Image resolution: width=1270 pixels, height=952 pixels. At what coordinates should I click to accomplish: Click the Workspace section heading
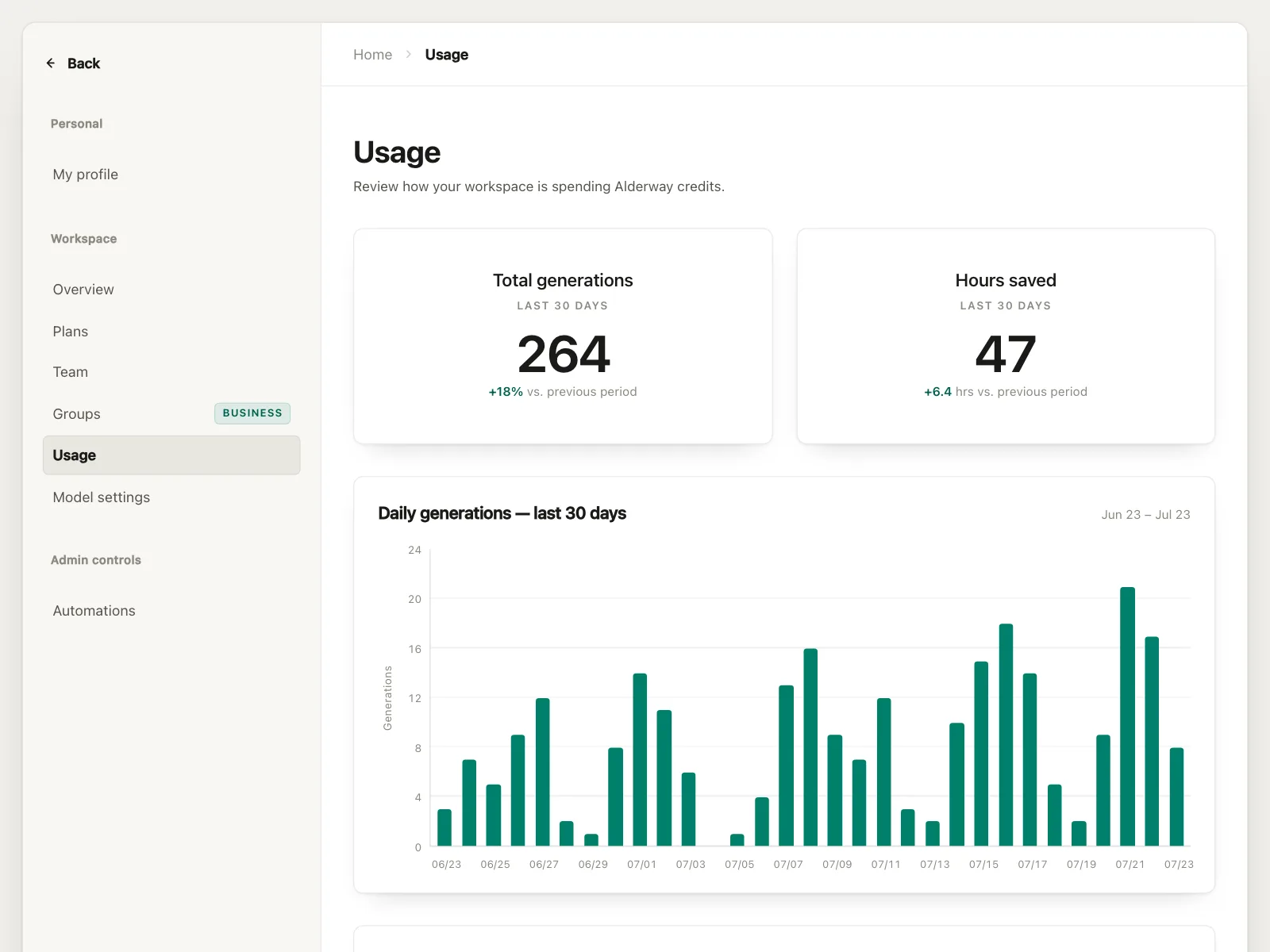click(83, 239)
